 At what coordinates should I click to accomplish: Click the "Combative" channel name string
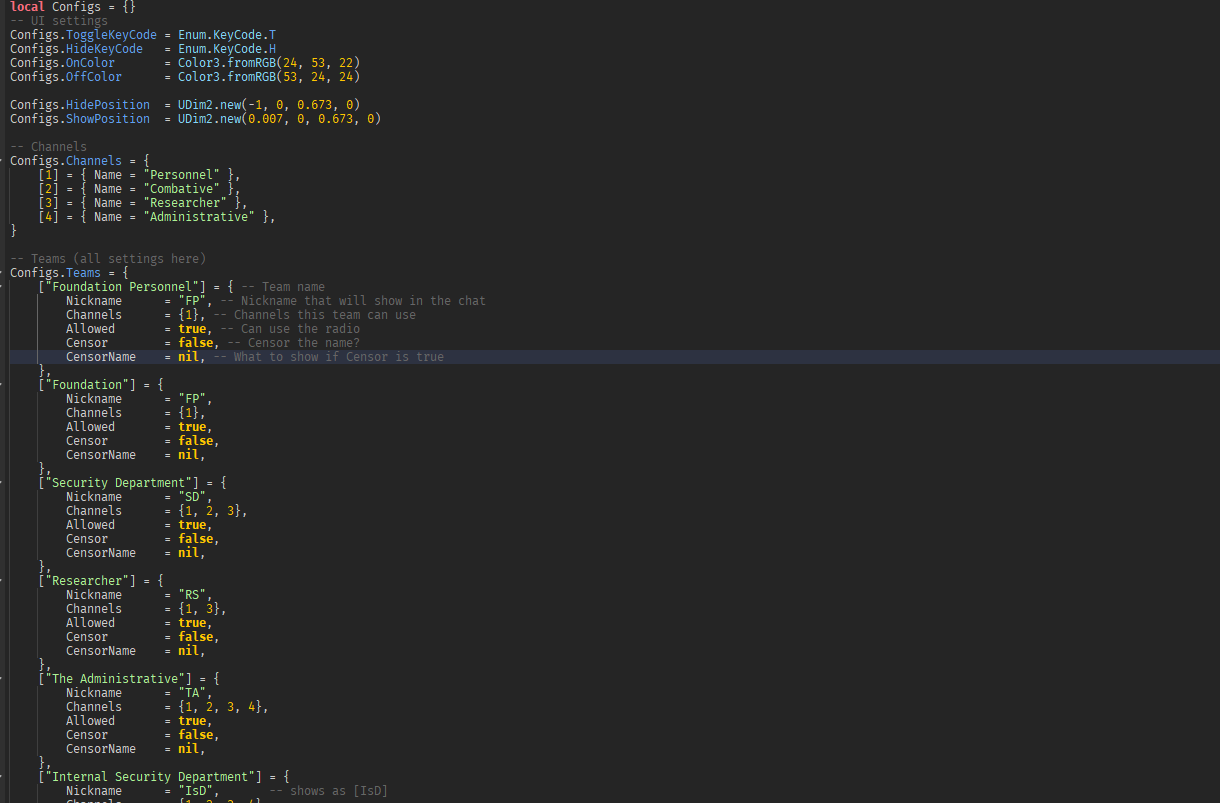(x=182, y=189)
